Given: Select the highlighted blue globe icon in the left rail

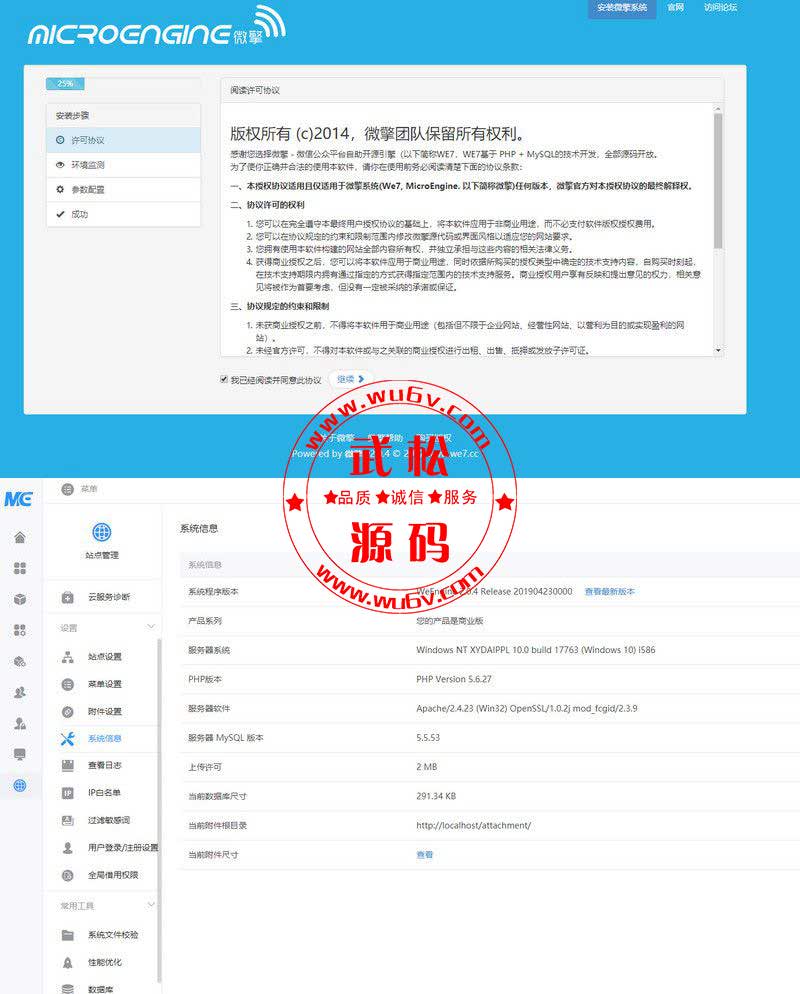Looking at the screenshot, I should 20,785.
